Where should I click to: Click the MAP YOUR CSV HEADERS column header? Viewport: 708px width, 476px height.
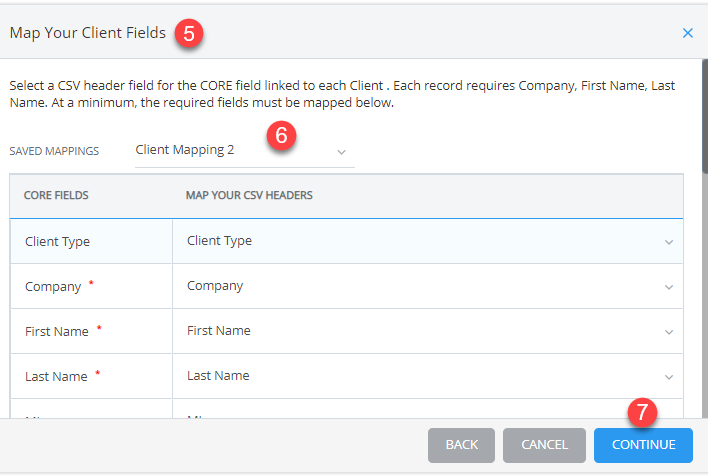click(x=249, y=196)
